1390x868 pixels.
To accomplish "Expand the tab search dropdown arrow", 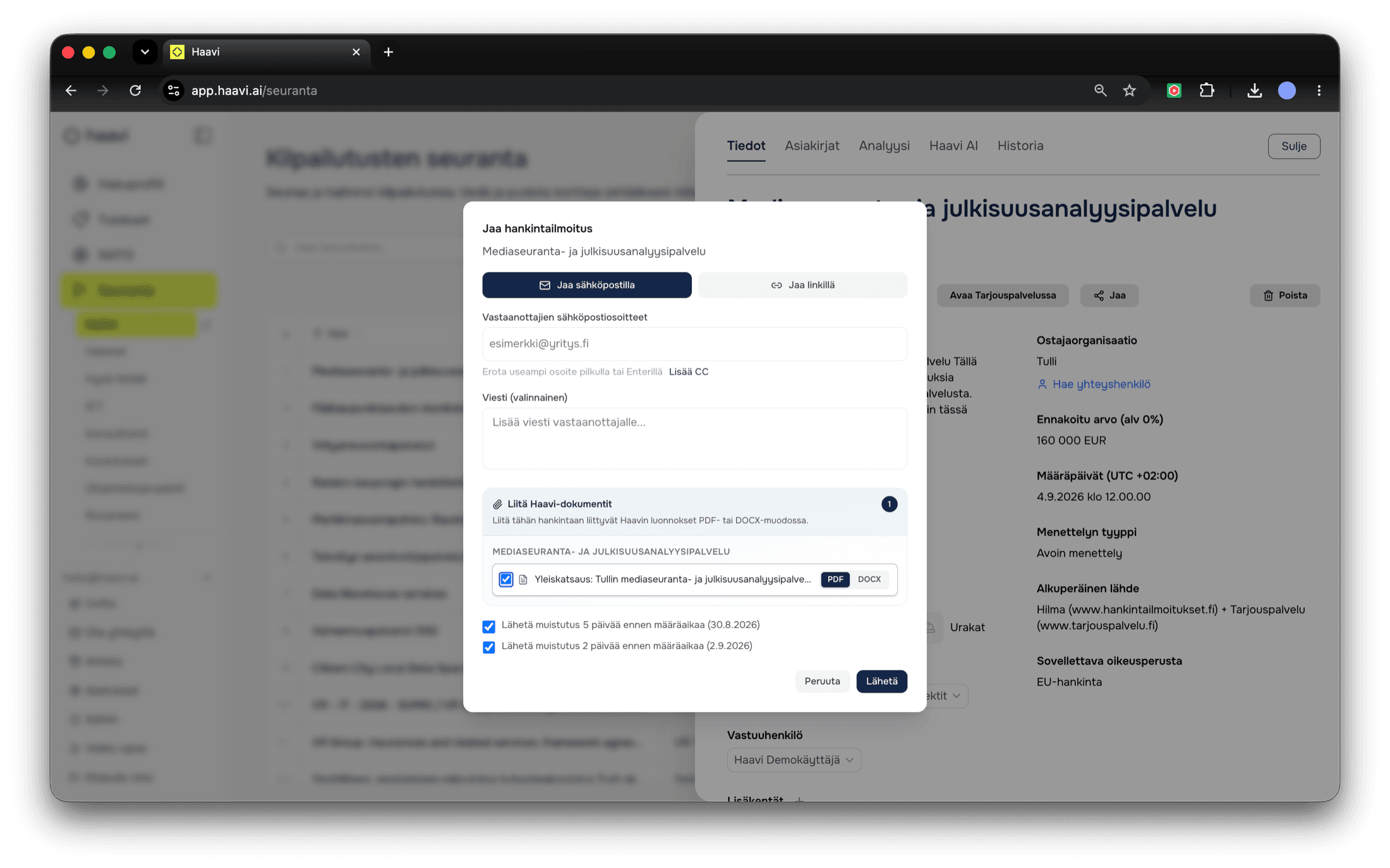I will [x=145, y=52].
